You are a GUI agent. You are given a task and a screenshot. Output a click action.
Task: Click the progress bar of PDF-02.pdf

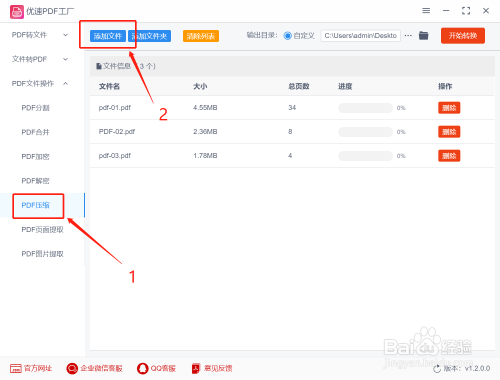tap(366, 132)
